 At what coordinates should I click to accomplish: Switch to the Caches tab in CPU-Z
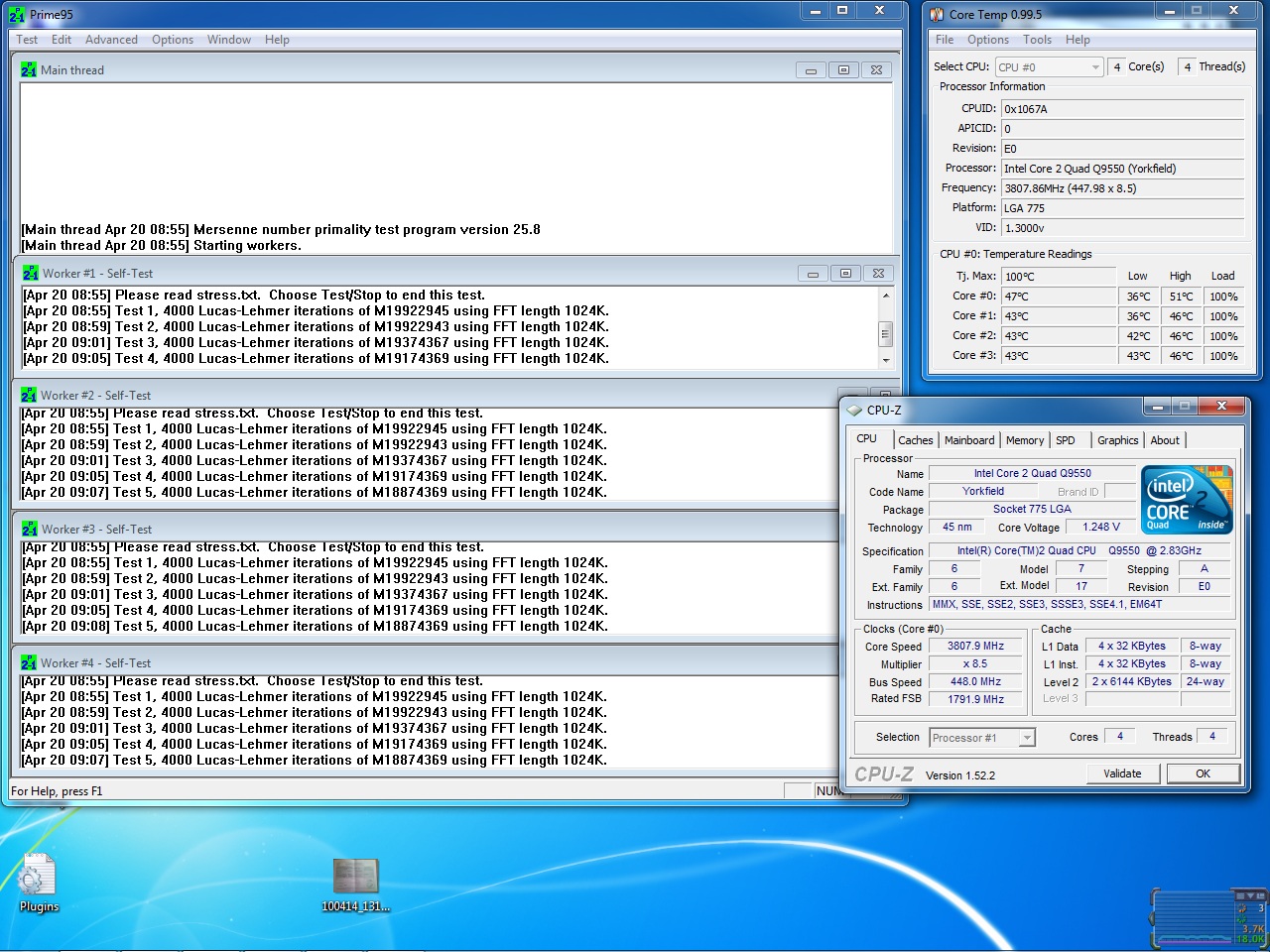[x=916, y=440]
